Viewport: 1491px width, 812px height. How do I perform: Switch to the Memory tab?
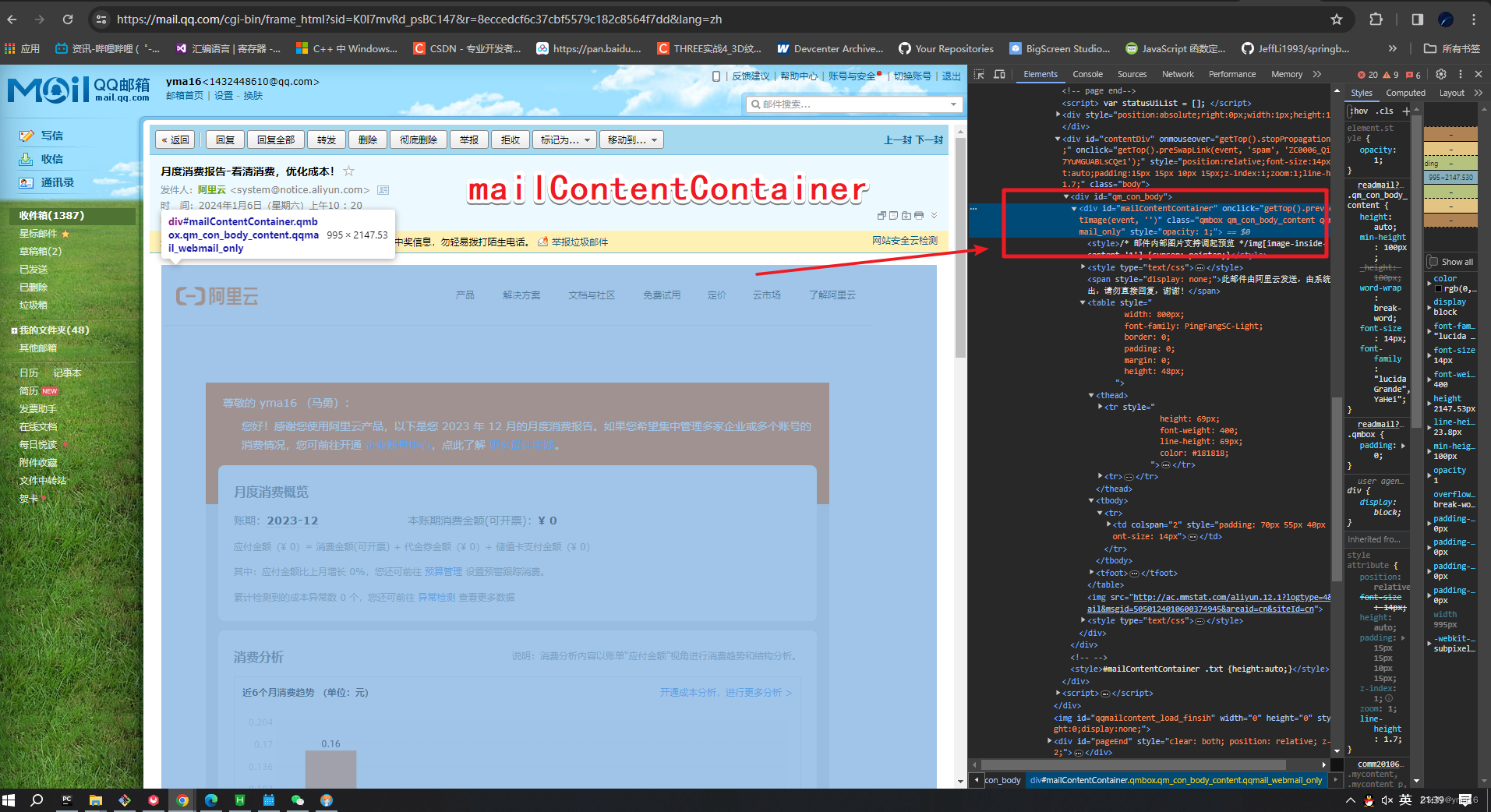tap(1287, 74)
